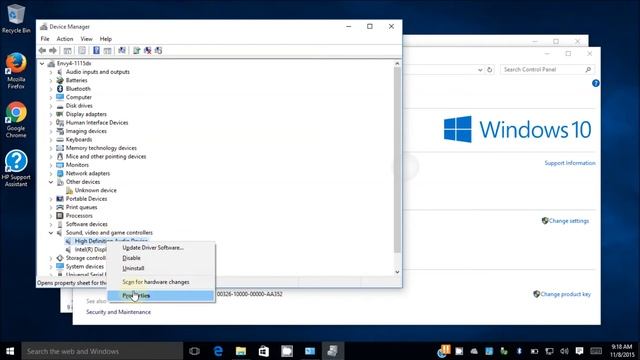Image resolution: width=640 pixels, height=360 pixels.
Task: Choose Uninstall in the context menu
Action: (x=161, y=269)
